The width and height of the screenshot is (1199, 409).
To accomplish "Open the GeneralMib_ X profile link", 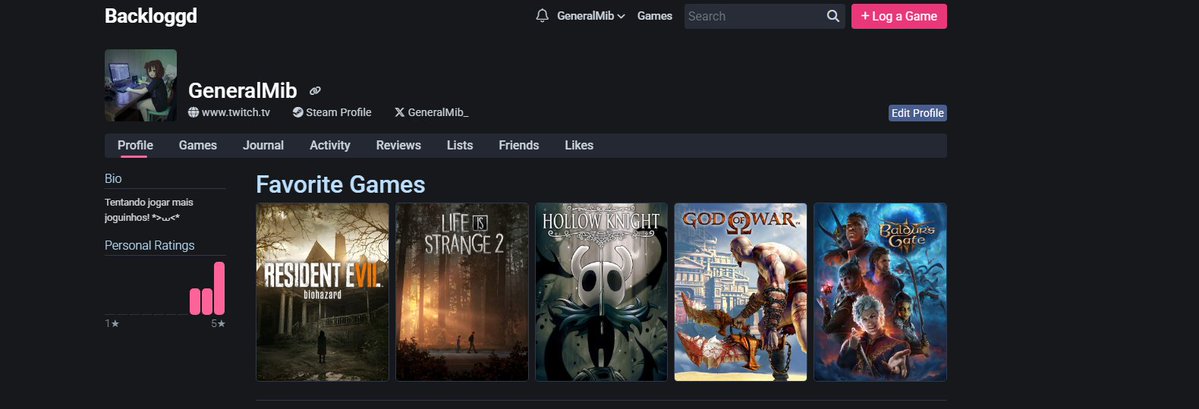I will coord(437,112).
